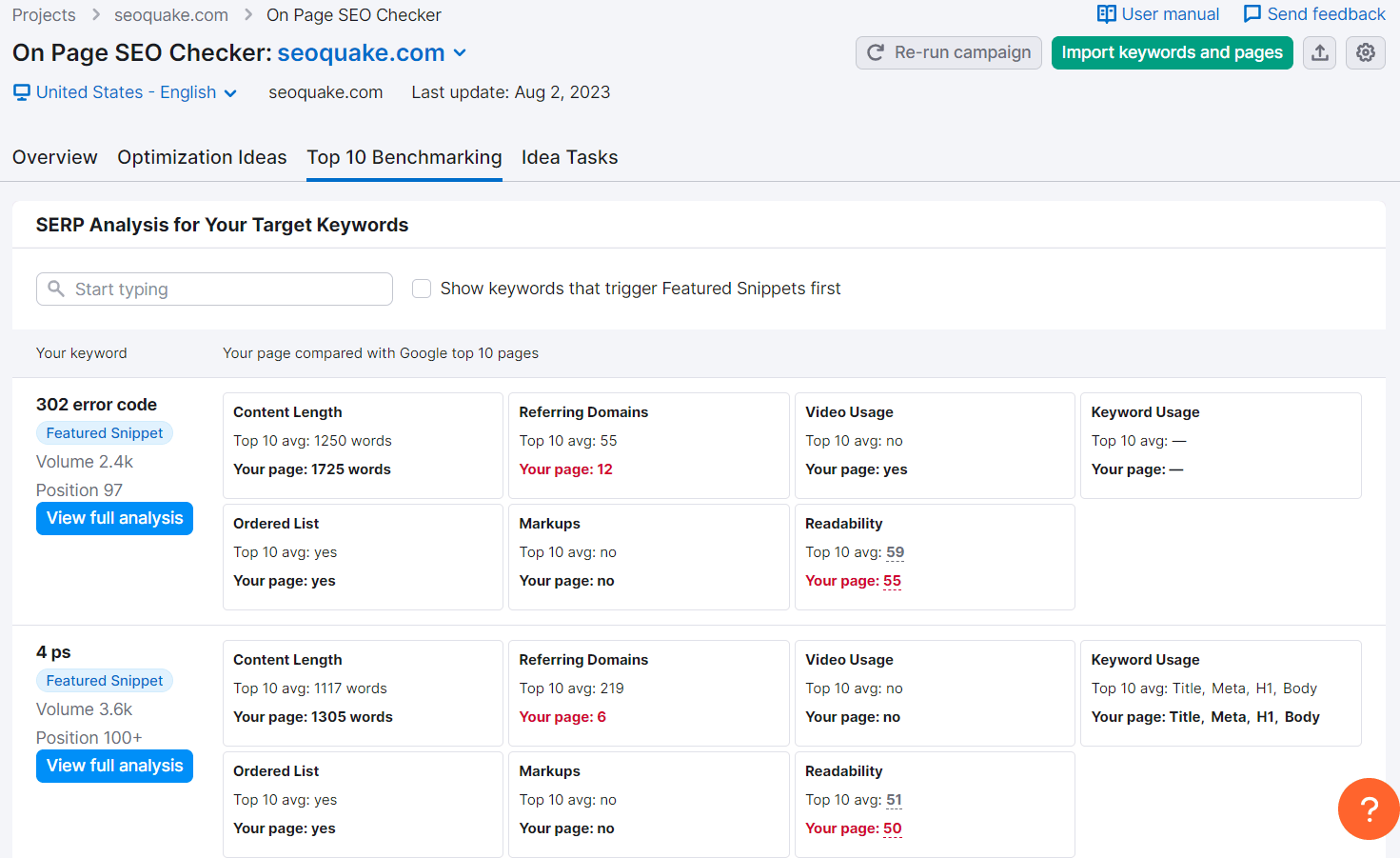
Task: Click the desktop monitor icon by United States
Action: click(x=22, y=92)
